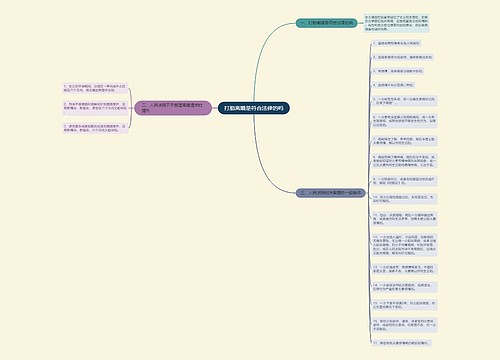Viewport: 500px width, 360px height.
Task: Select item 14 under branch 三
Action: [404, 287]
